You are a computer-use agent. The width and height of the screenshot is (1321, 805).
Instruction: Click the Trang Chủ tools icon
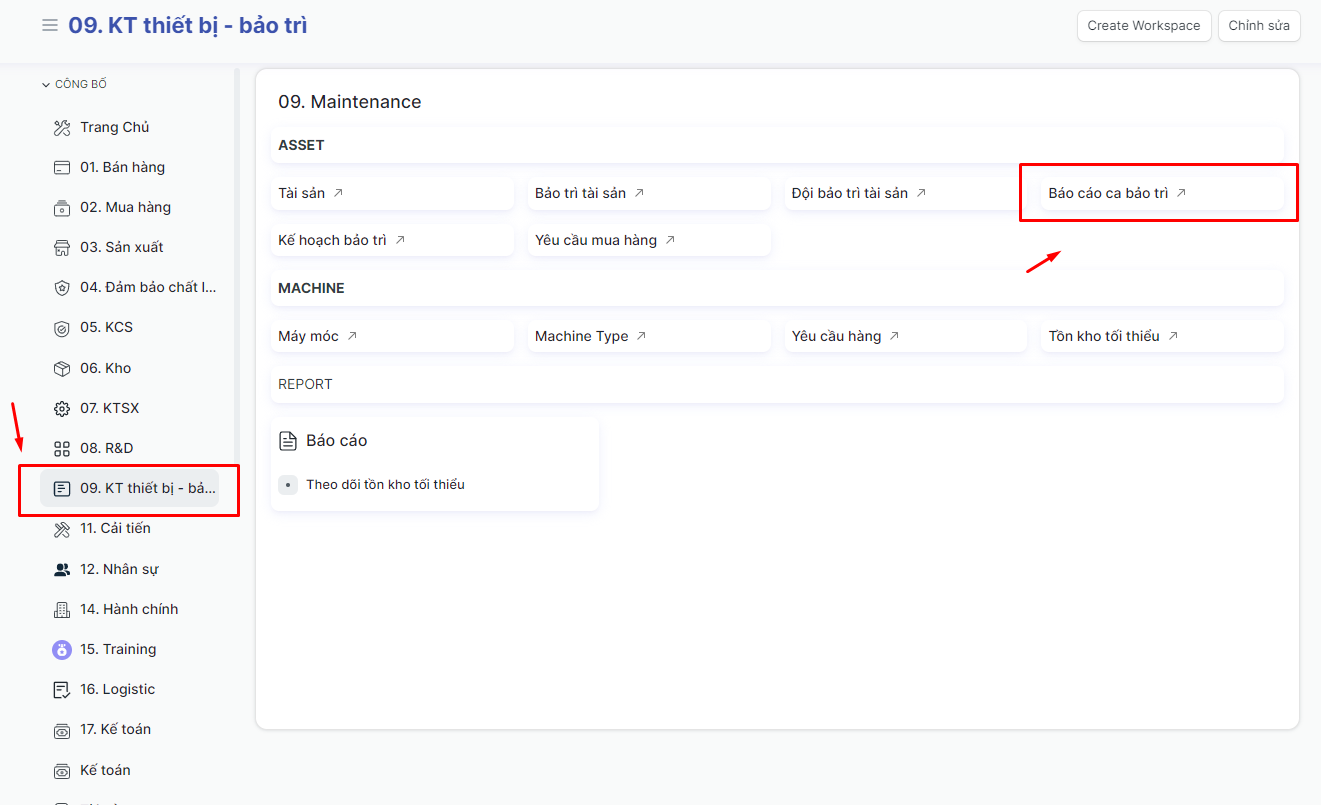62,128
